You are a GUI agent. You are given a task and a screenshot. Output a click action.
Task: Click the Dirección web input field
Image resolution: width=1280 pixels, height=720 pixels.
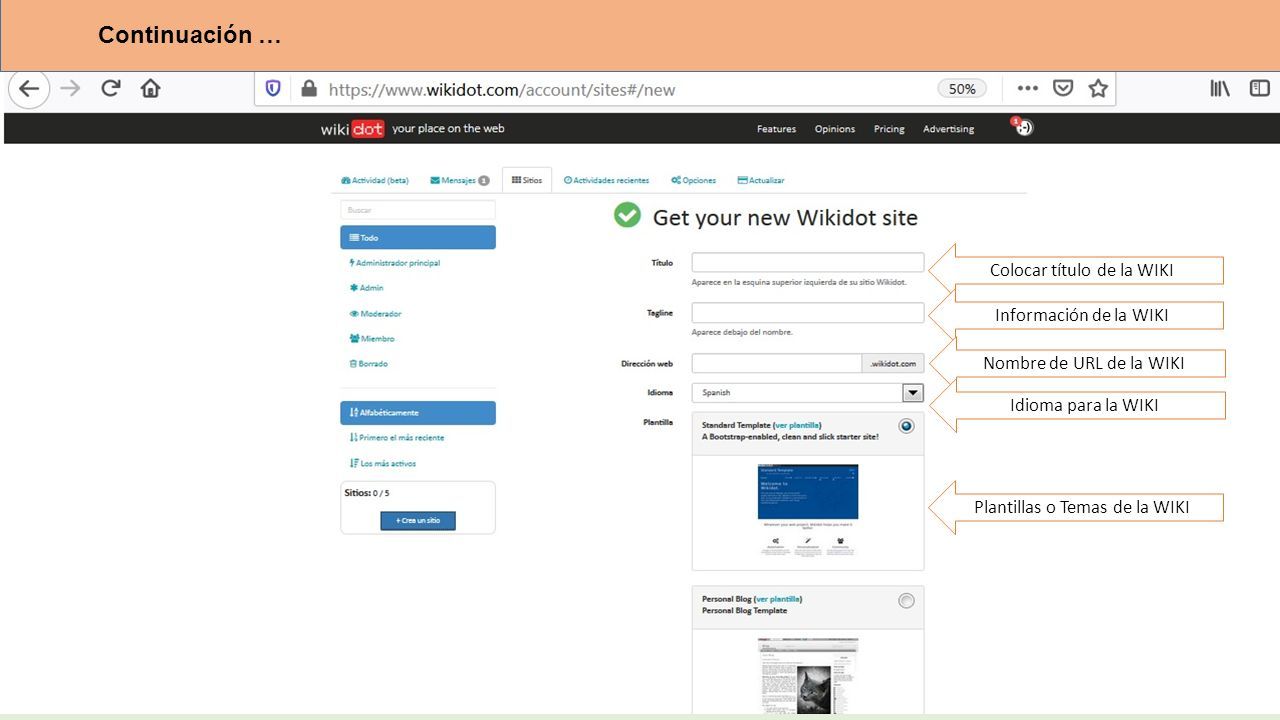click(777, 363)
